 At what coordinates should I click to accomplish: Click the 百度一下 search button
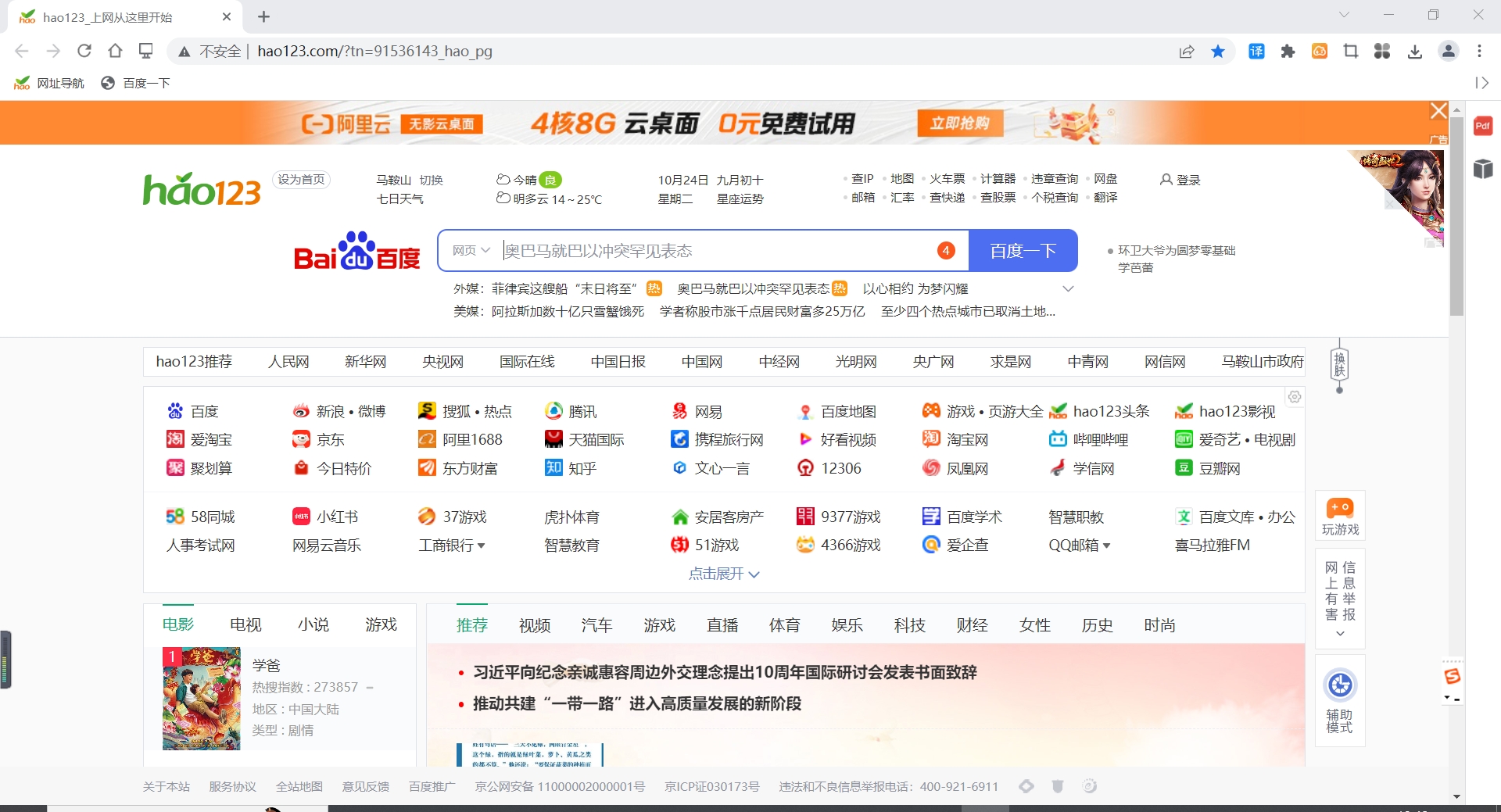pyautogui.click(x=1023, y=251)
